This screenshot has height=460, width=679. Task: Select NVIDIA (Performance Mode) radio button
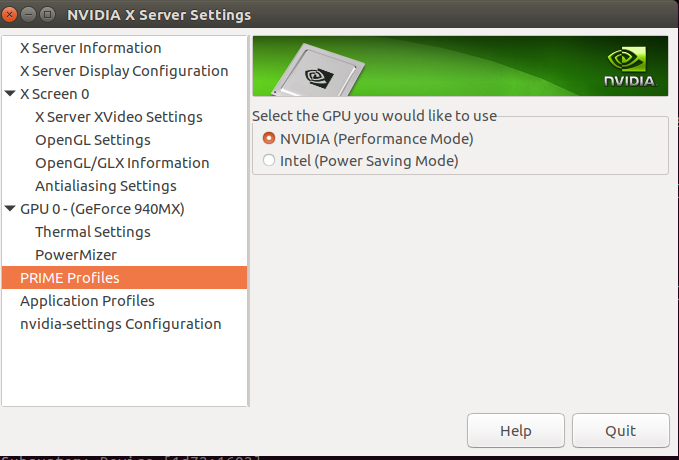point(269,138)
